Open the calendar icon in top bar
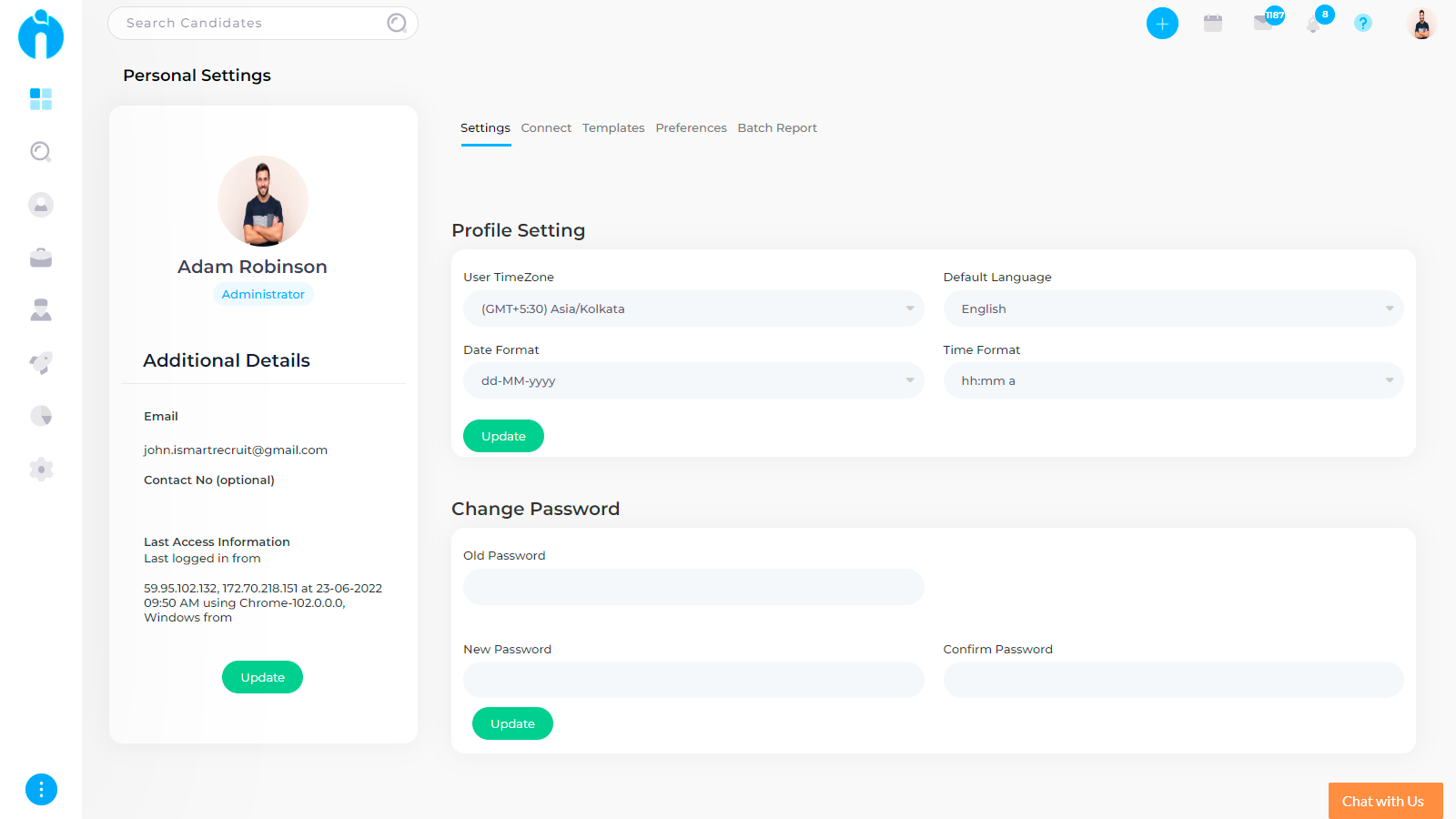1456x819 pixels. coord(1213,24)
